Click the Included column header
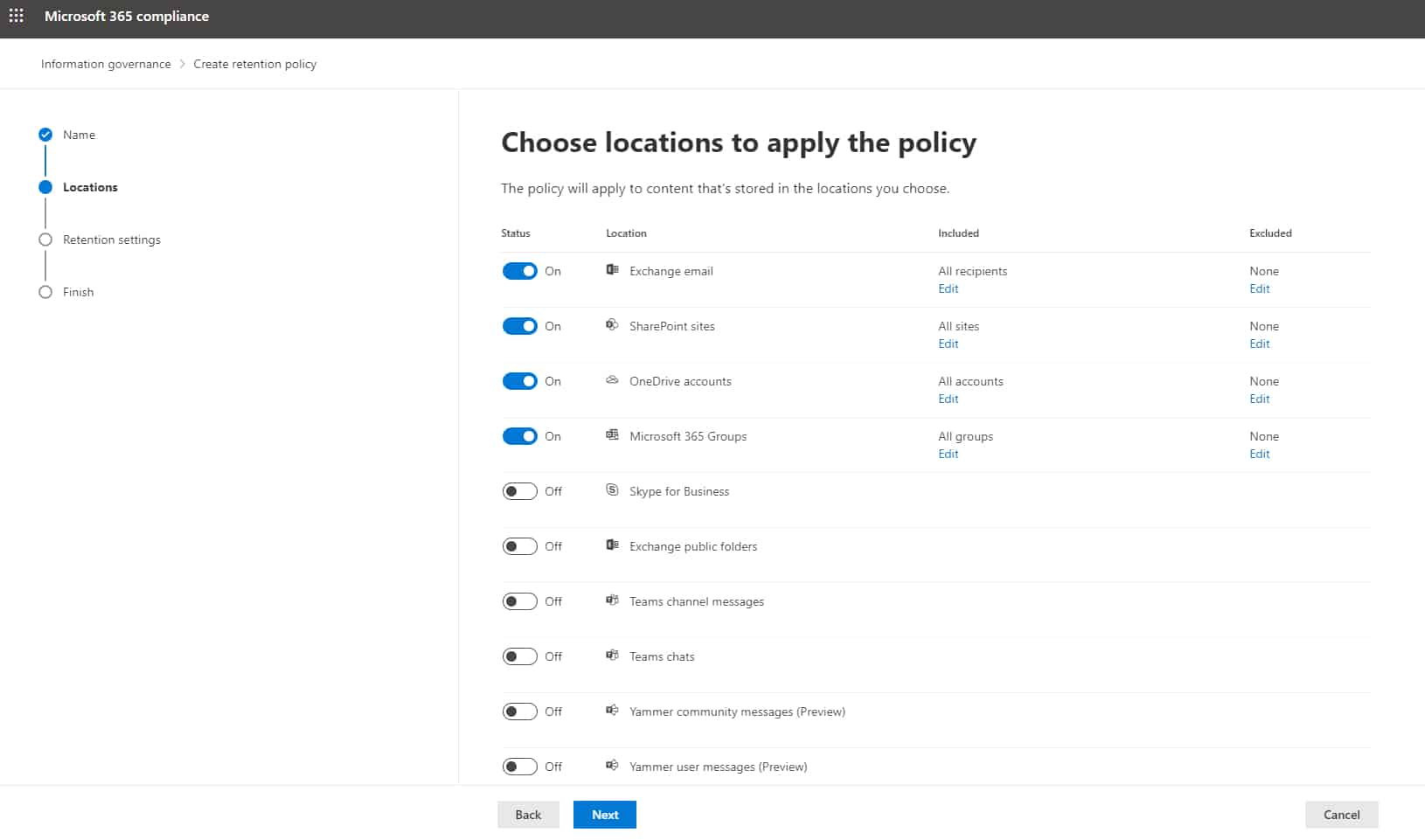The width and height of the screenshot is (1425, 840). (x=959, y=233)
